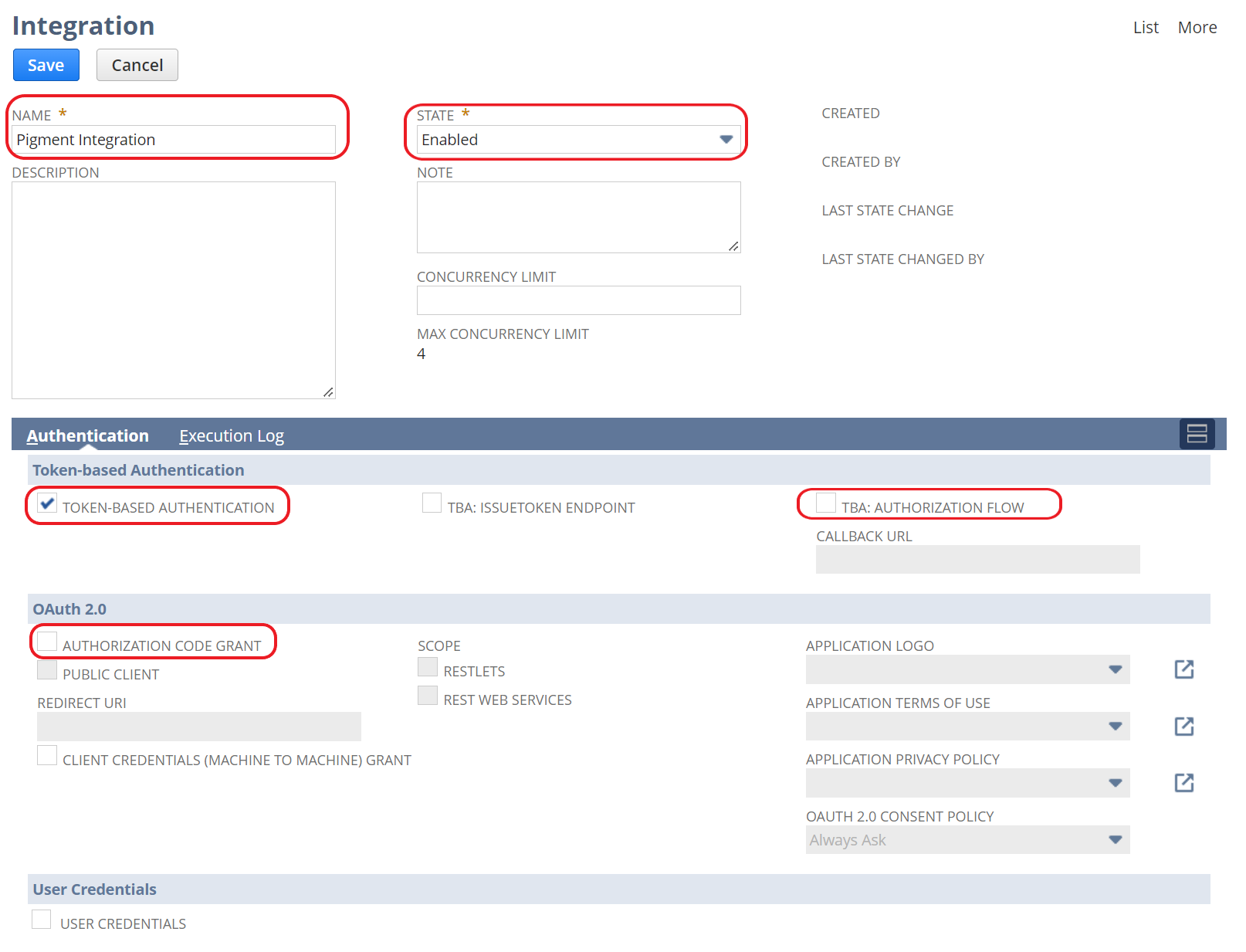Enable the TBA: Authorization Flow checkbox
This screenshot has width=1246, height=952.
826,503
